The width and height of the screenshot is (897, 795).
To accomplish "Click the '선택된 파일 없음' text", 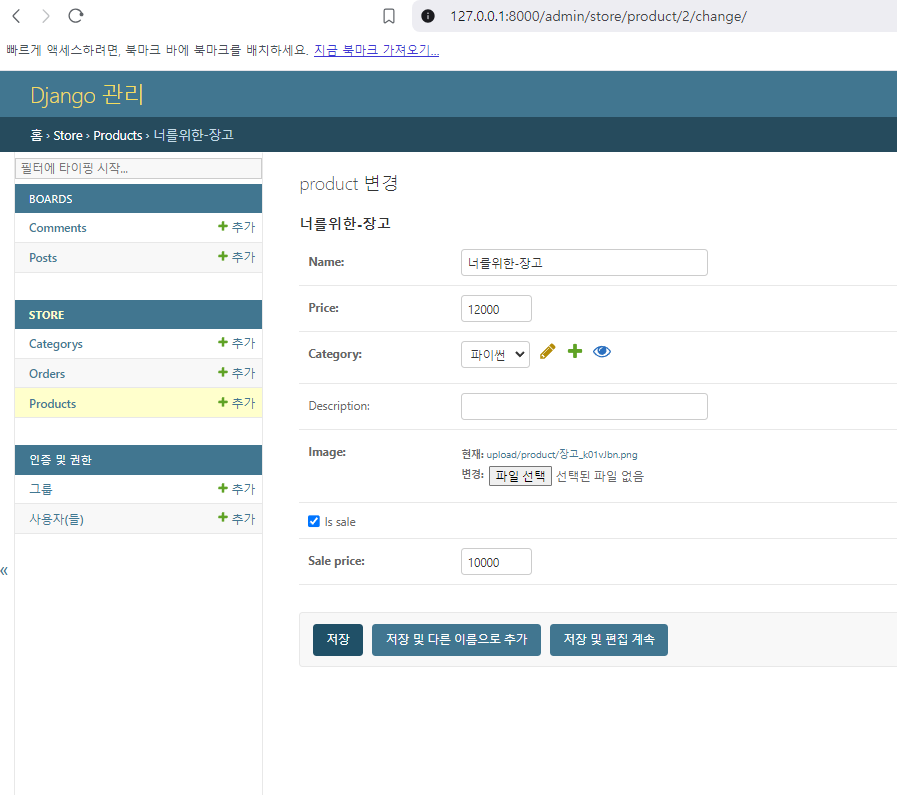I will tap(600, 476).
